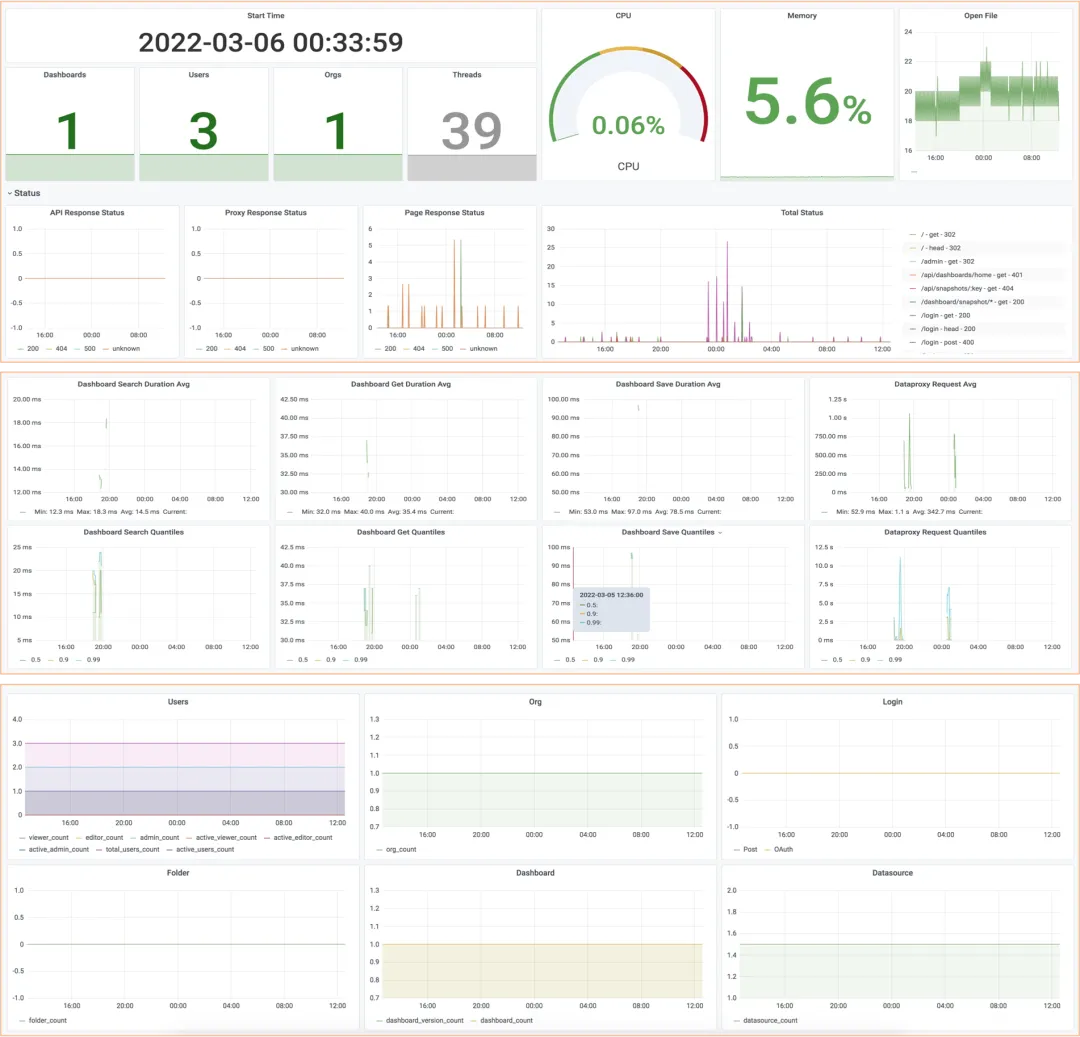1080x1037 pixels.
Task: Open Dashboard Save Quantiles title dropdown arrow
Action: pos(720,533)
